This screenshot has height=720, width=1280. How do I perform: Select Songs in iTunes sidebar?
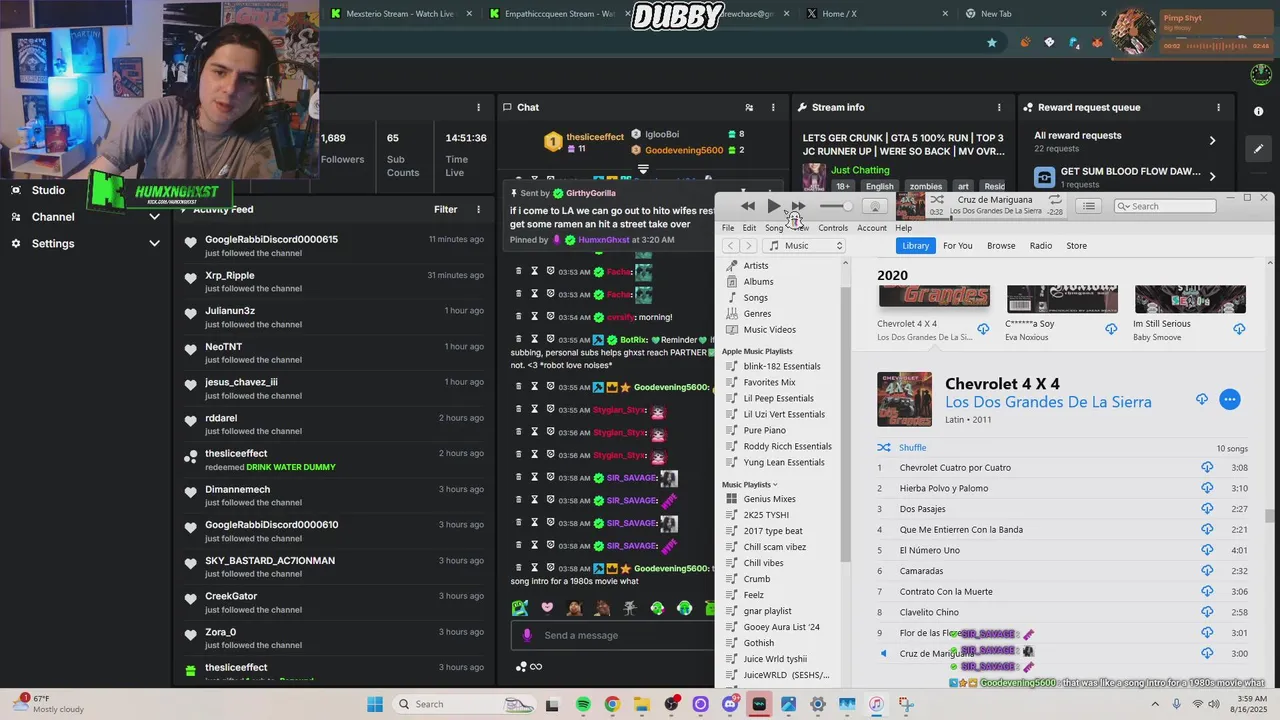pos(756,298)
